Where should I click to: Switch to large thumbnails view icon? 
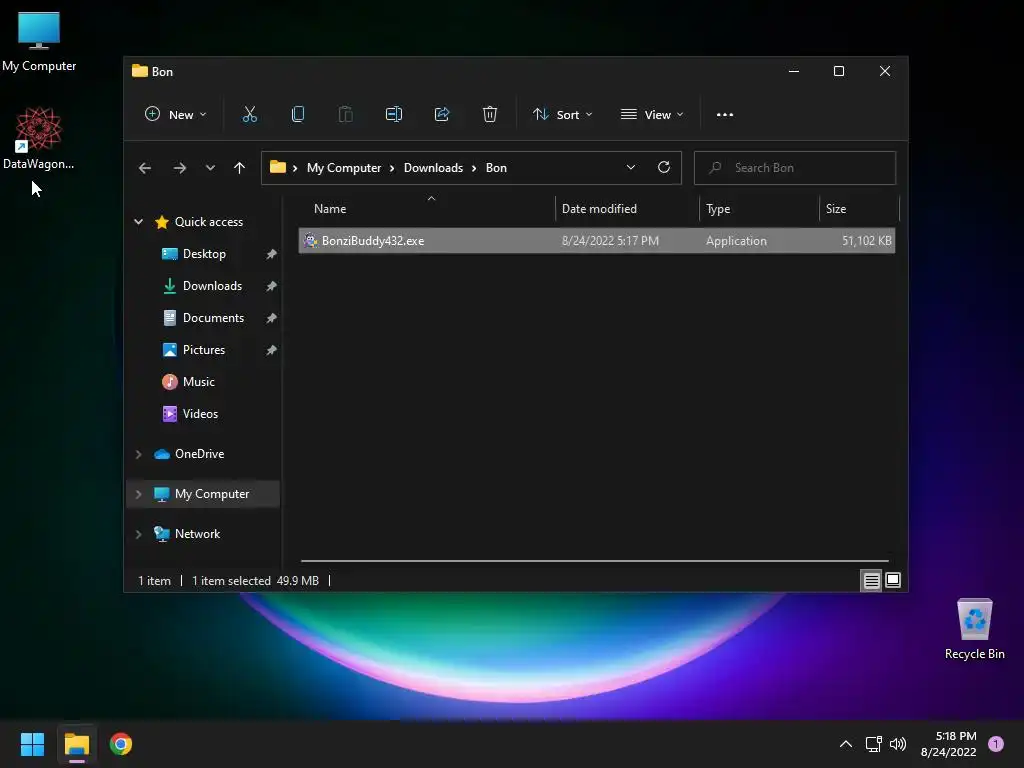[893, 580]
